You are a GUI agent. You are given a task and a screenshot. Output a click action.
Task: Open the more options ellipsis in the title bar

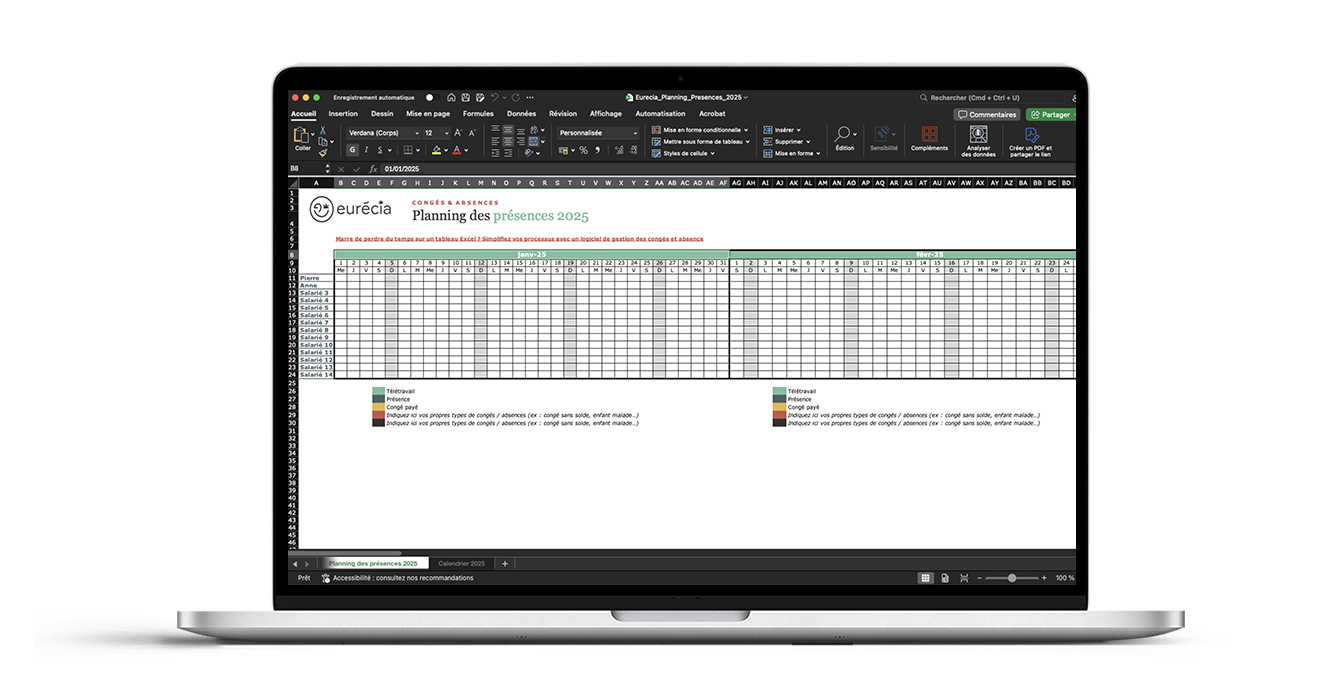pos(530,97)
